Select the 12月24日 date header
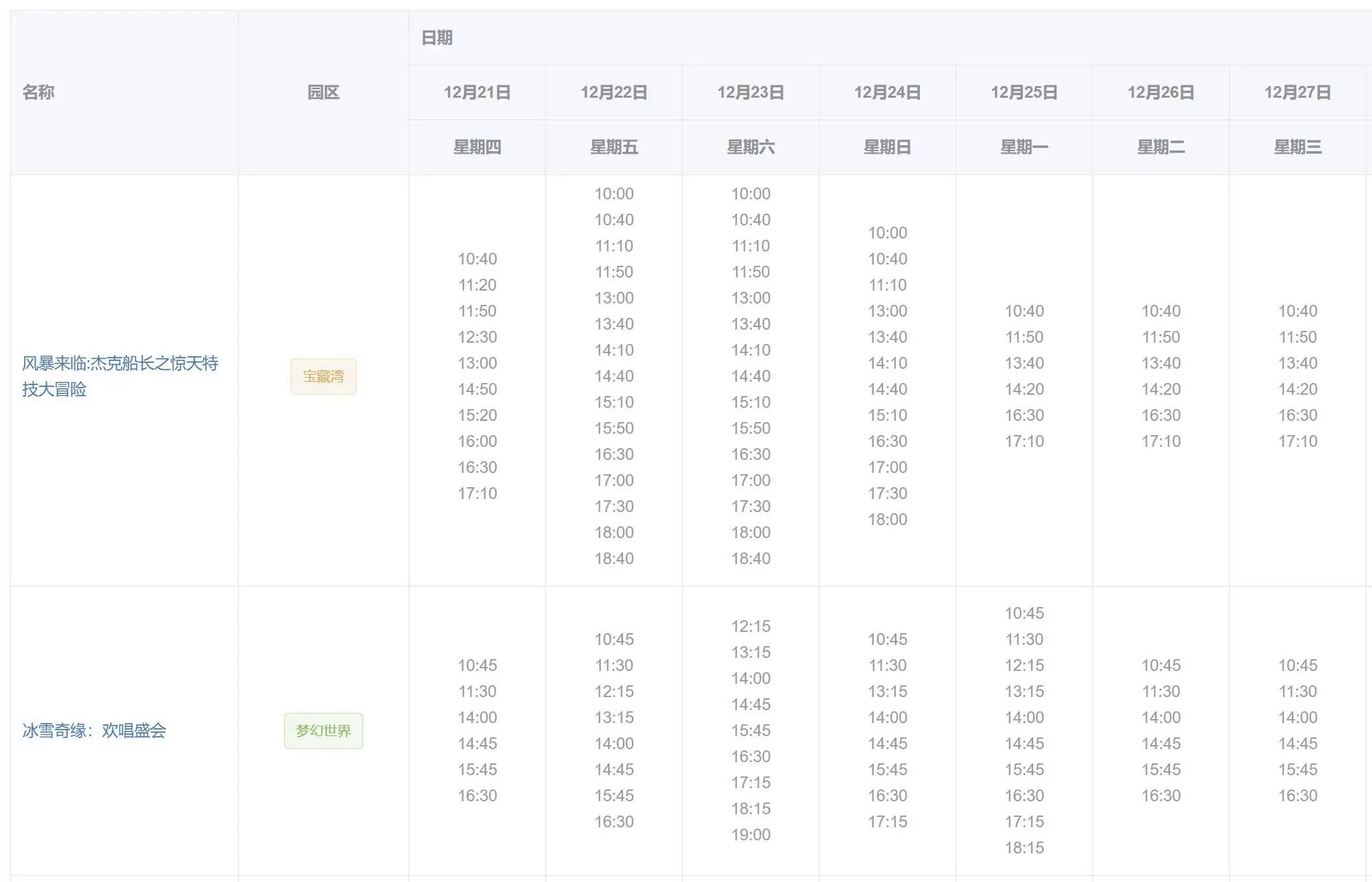 (887, 92)
